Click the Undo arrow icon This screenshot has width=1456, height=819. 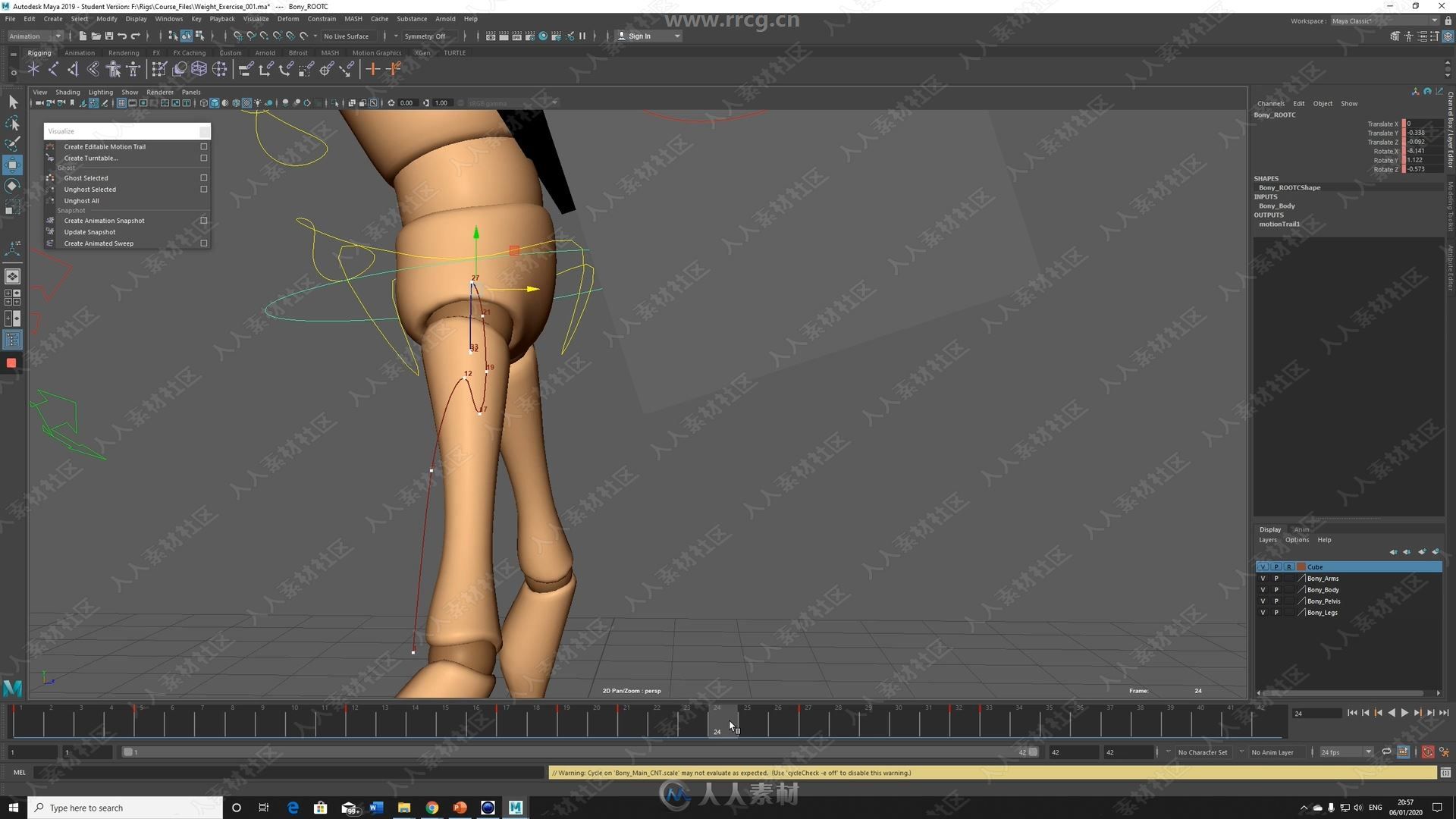(x=122, y=36)
